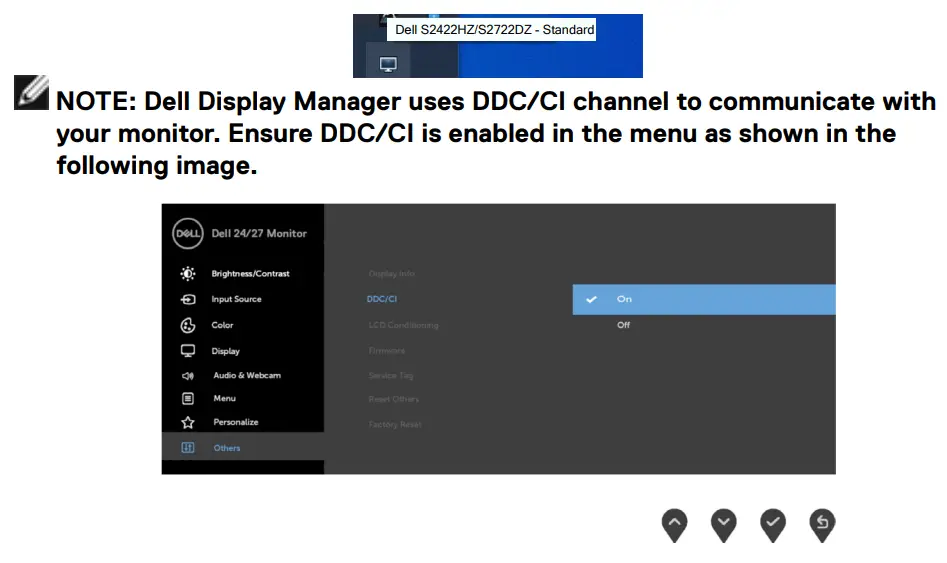The width and height of the screenshot is (947, 563).
Task: Select the Factory Reset item
Action: pyautogui.click(x=395, y=425)
